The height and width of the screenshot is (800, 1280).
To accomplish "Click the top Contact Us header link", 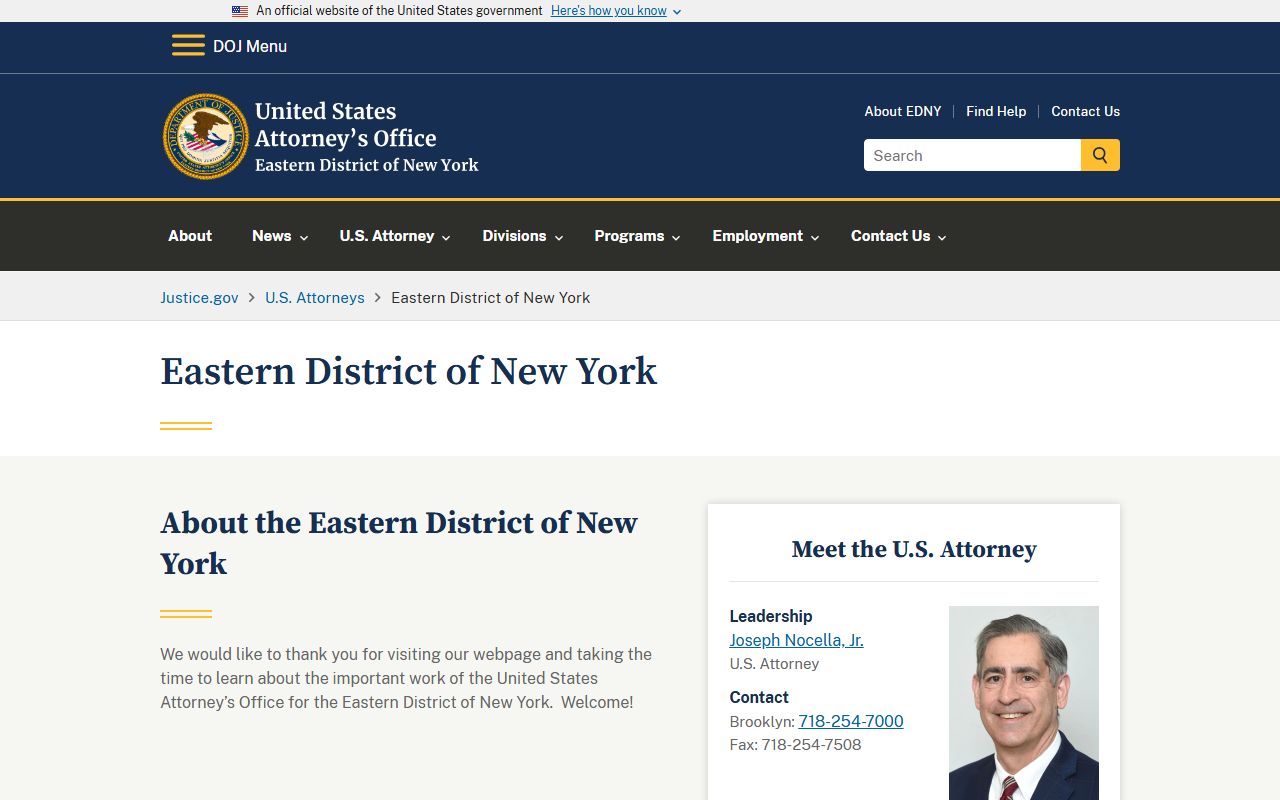I will tap(1085, 111).
